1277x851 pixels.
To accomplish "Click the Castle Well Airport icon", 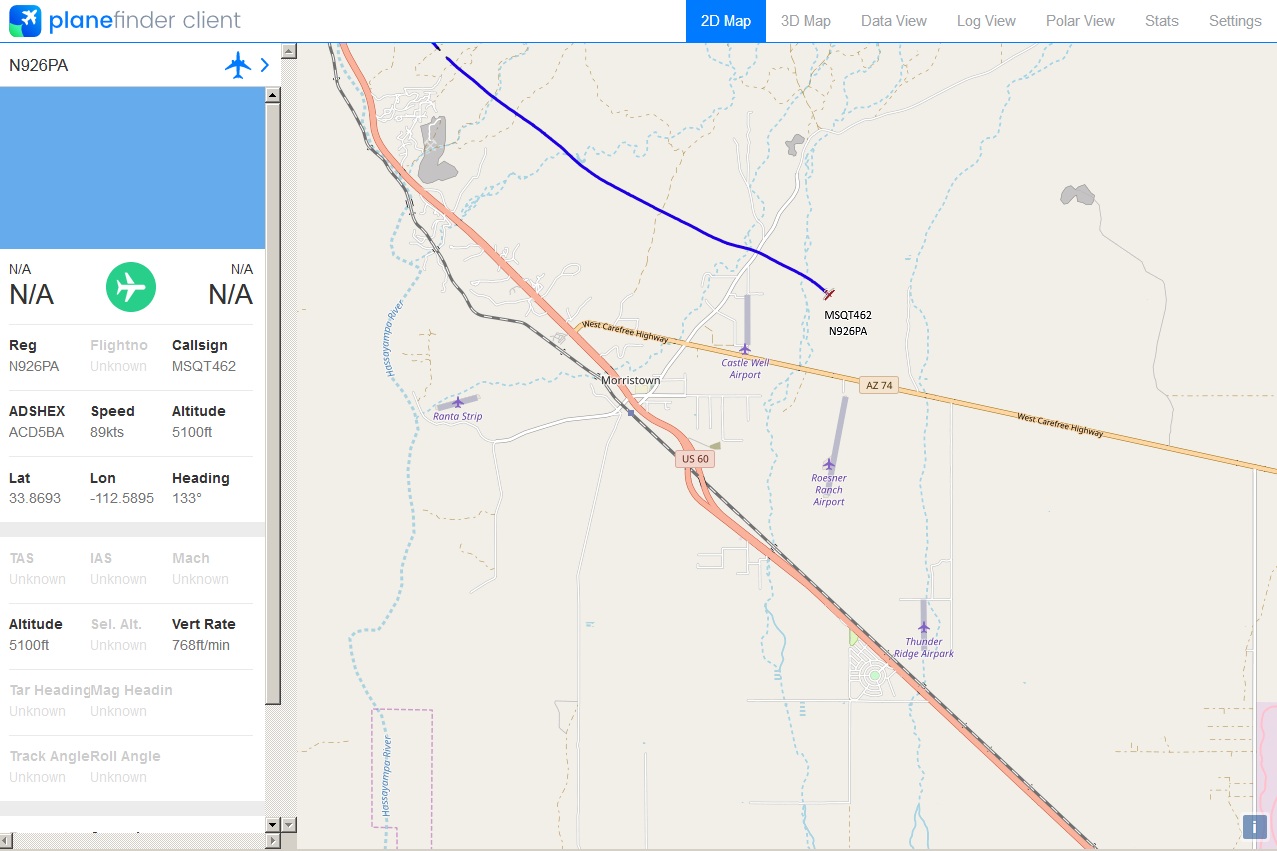I will tap(744, 349).
